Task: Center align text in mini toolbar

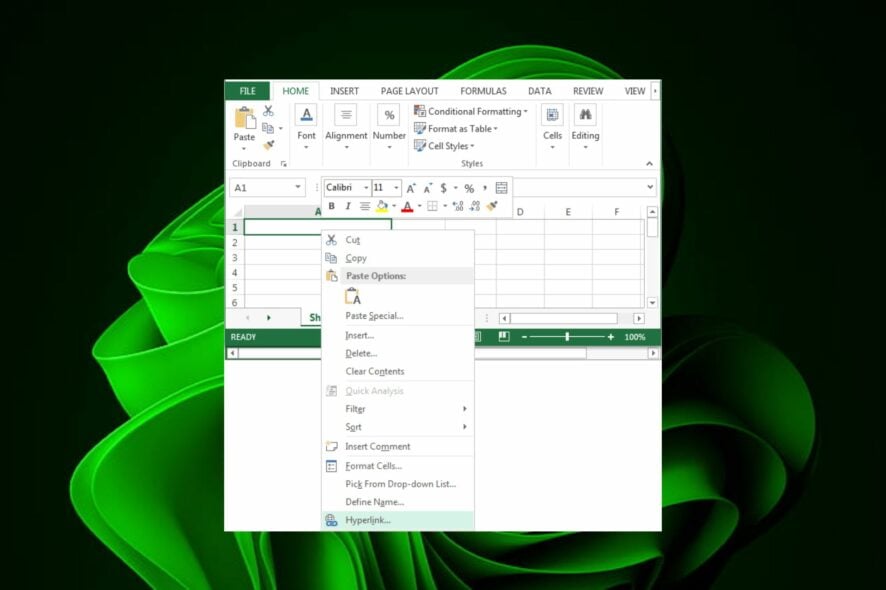Action: point(365,206)
